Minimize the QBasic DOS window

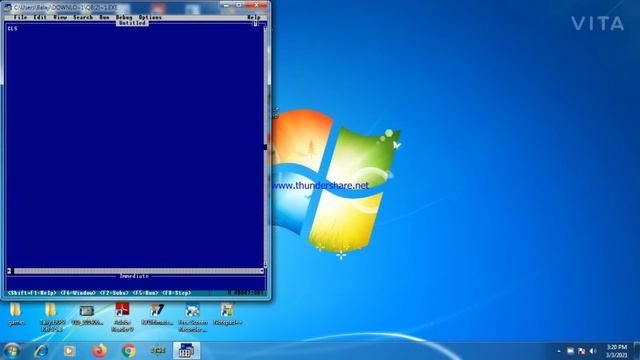pyautogui.click(x=225, y=5)
